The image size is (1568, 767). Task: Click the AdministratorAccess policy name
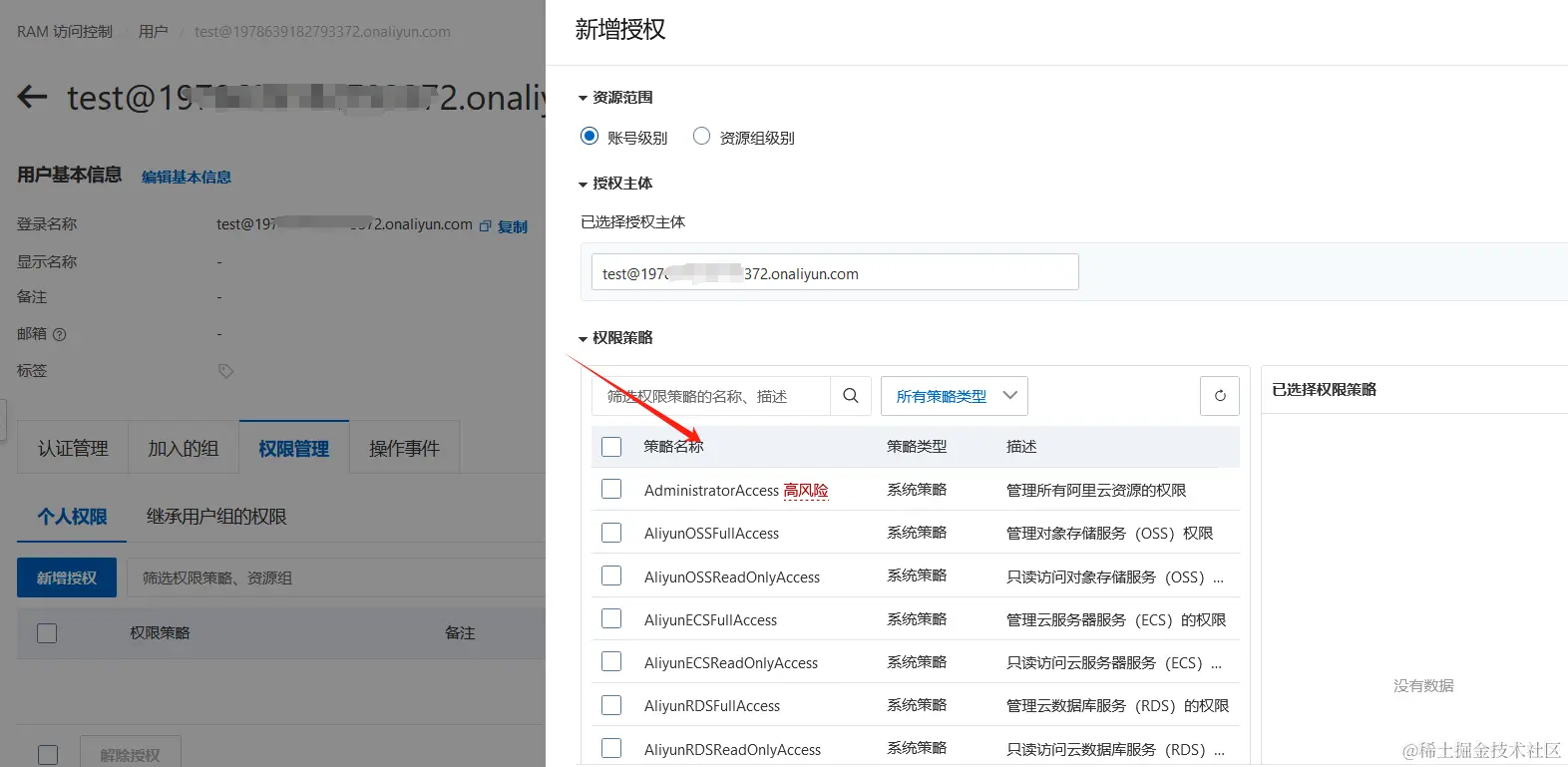tap(711, 490)
